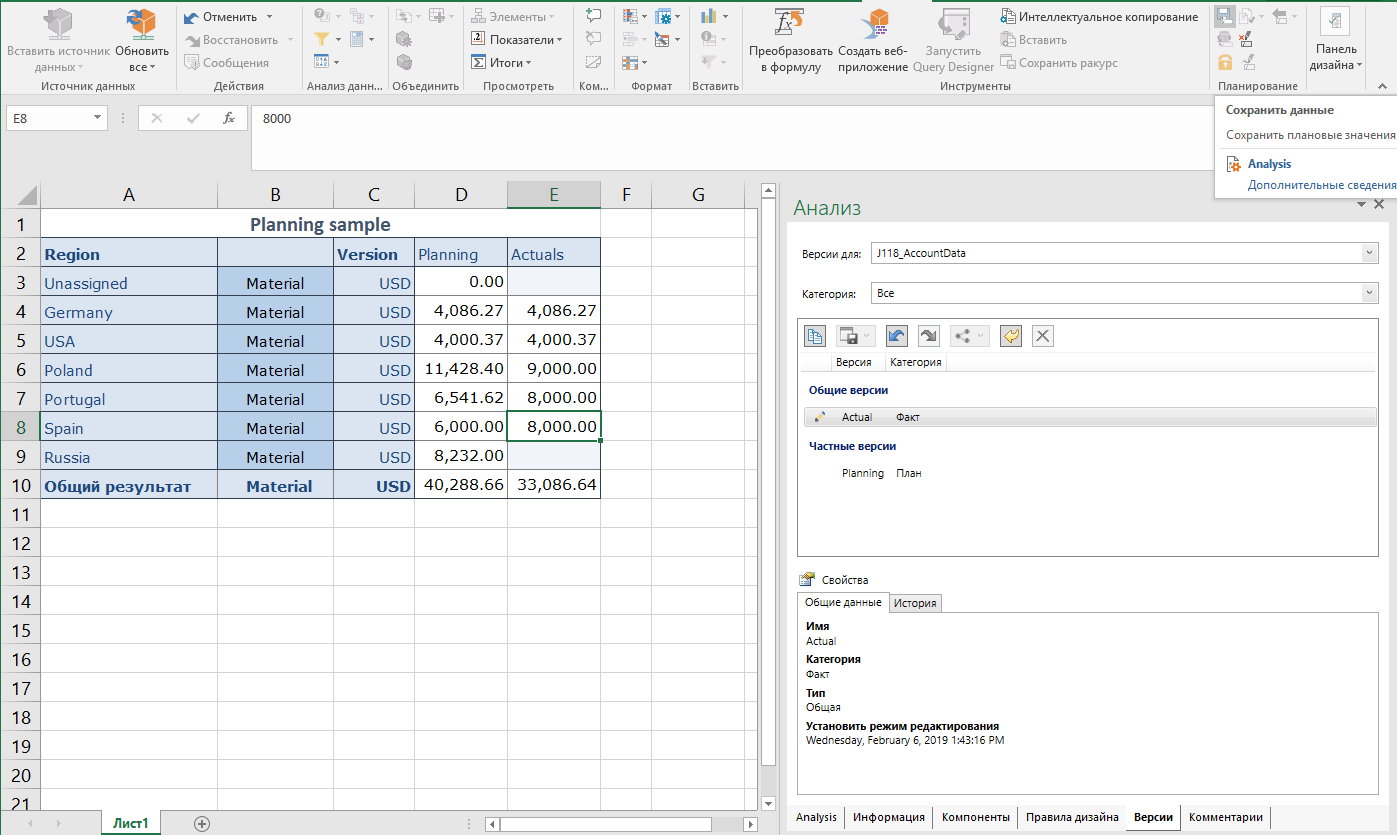Click the formula bar input showing 8000
Screen dimensions: 1397x835
pyautogui.click(x=730, y=137)
